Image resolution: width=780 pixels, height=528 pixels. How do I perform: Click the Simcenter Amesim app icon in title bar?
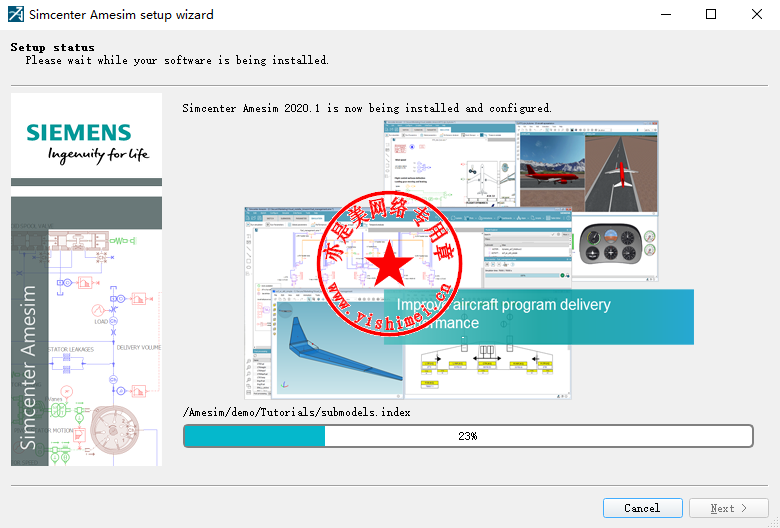[x=15, y=14]
